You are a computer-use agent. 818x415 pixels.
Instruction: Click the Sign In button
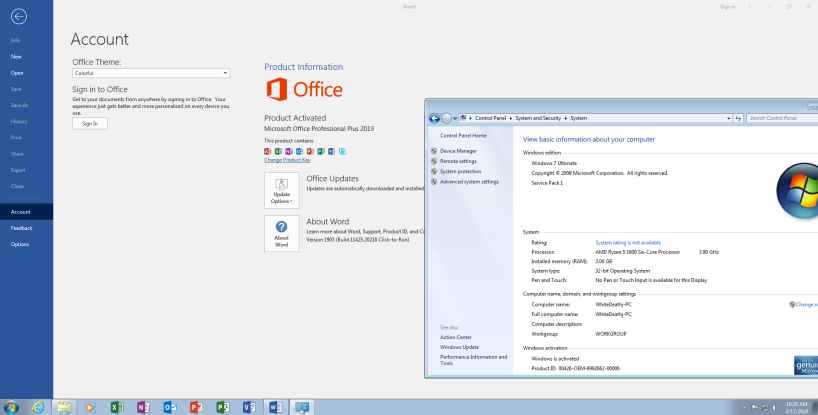pyautogui.click(x=90, y=123)
